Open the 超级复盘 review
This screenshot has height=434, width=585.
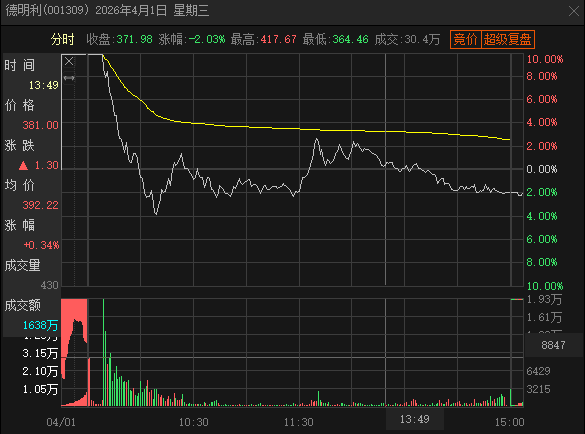tap(508, 39)
